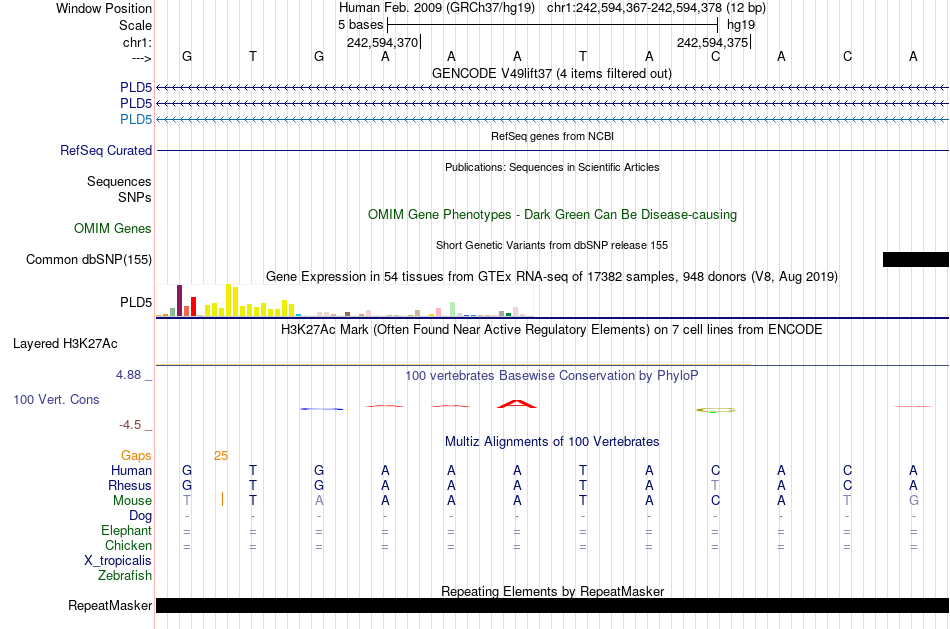The image size is (950, 629).
Task: Open the H3K27Ac Mark track title
Action: click(552, 330)
